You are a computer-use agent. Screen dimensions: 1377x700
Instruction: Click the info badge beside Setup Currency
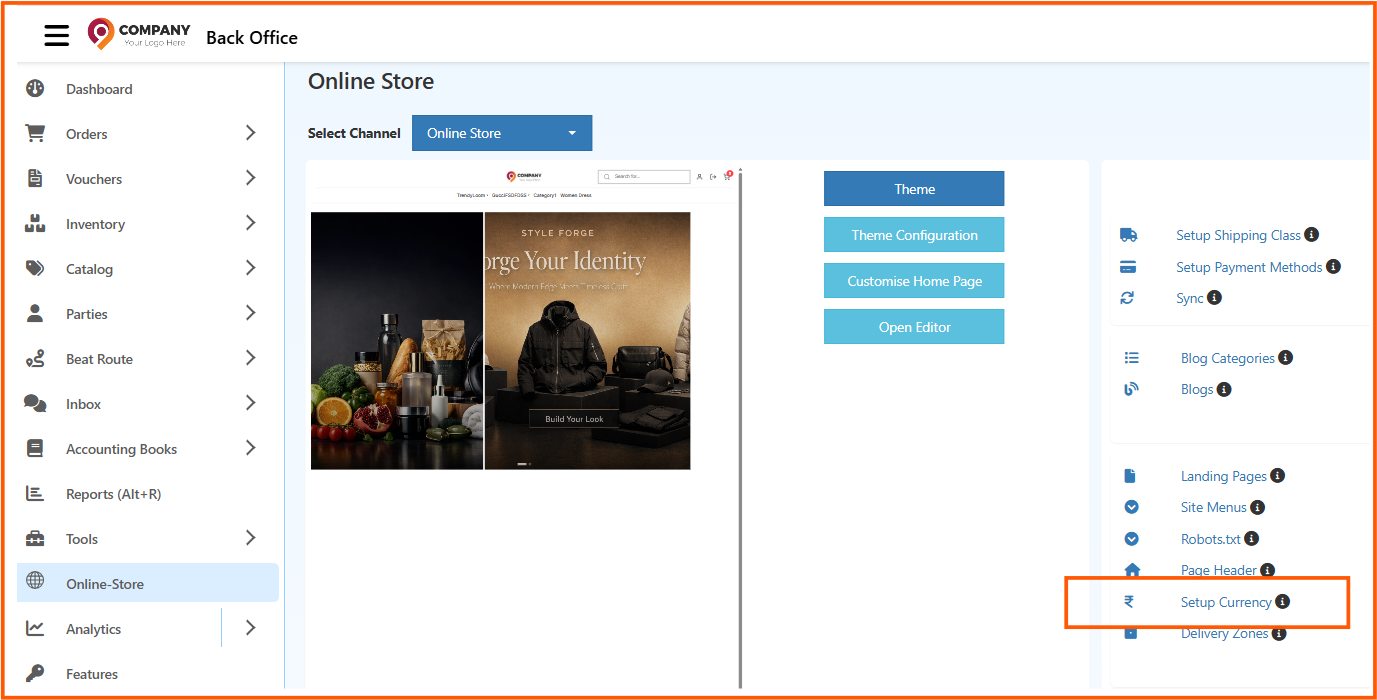[x=1285, y=601]
